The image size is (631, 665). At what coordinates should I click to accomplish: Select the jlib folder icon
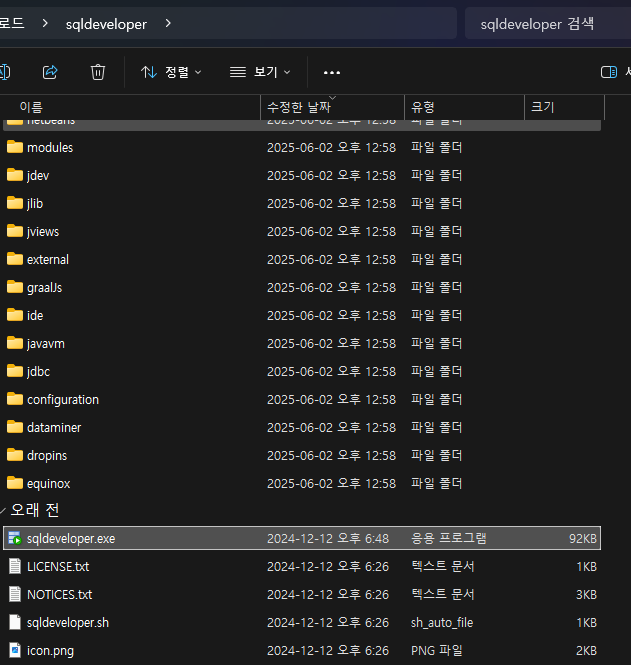click(x=15, y=203)
